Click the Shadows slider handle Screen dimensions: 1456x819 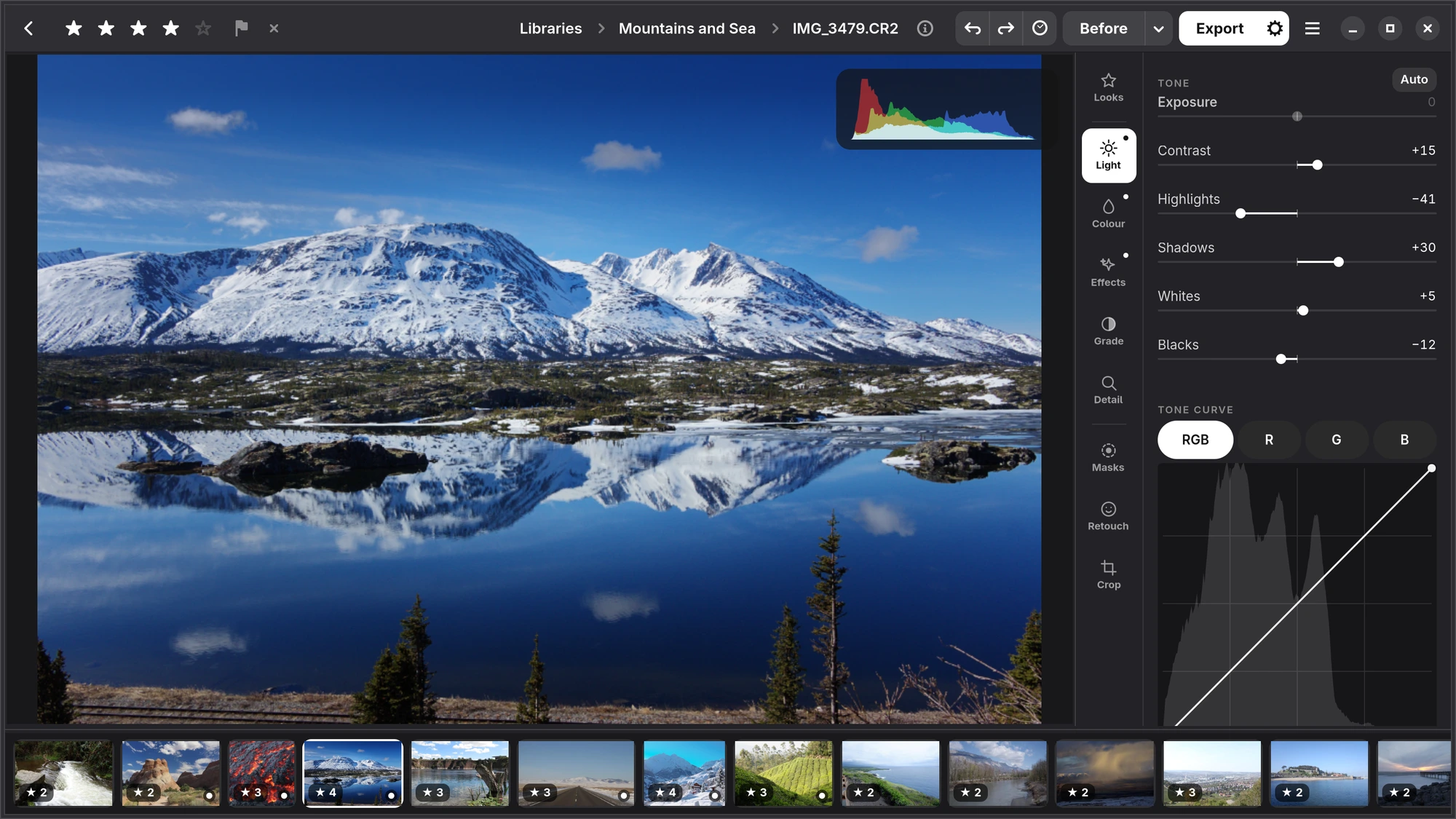point(1338,262)
